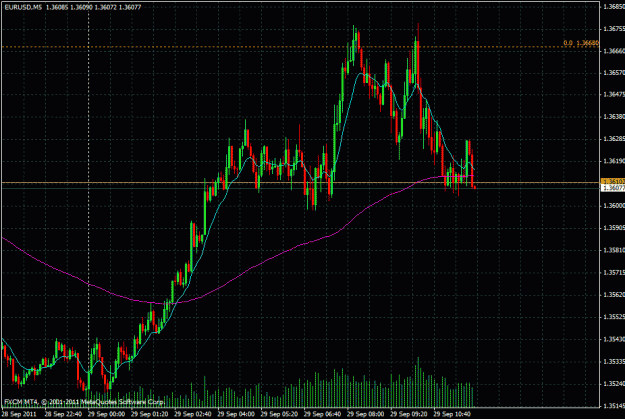Click the 1.36660 price scale label
This screenshot has height=419, width=625.
coord(614,51)
